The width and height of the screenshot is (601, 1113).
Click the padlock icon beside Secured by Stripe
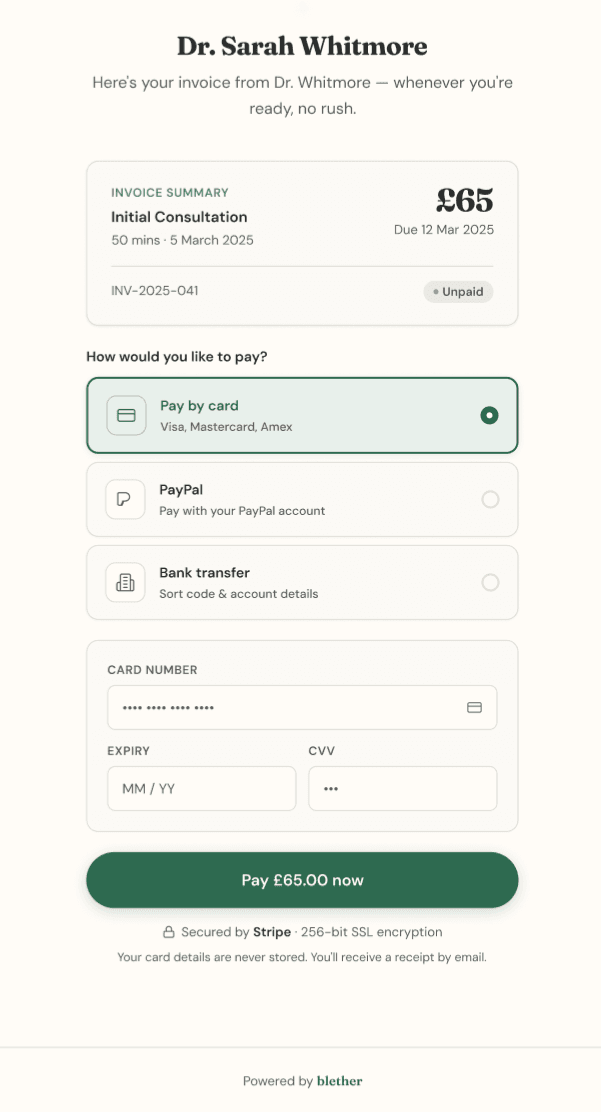(169, 931)
